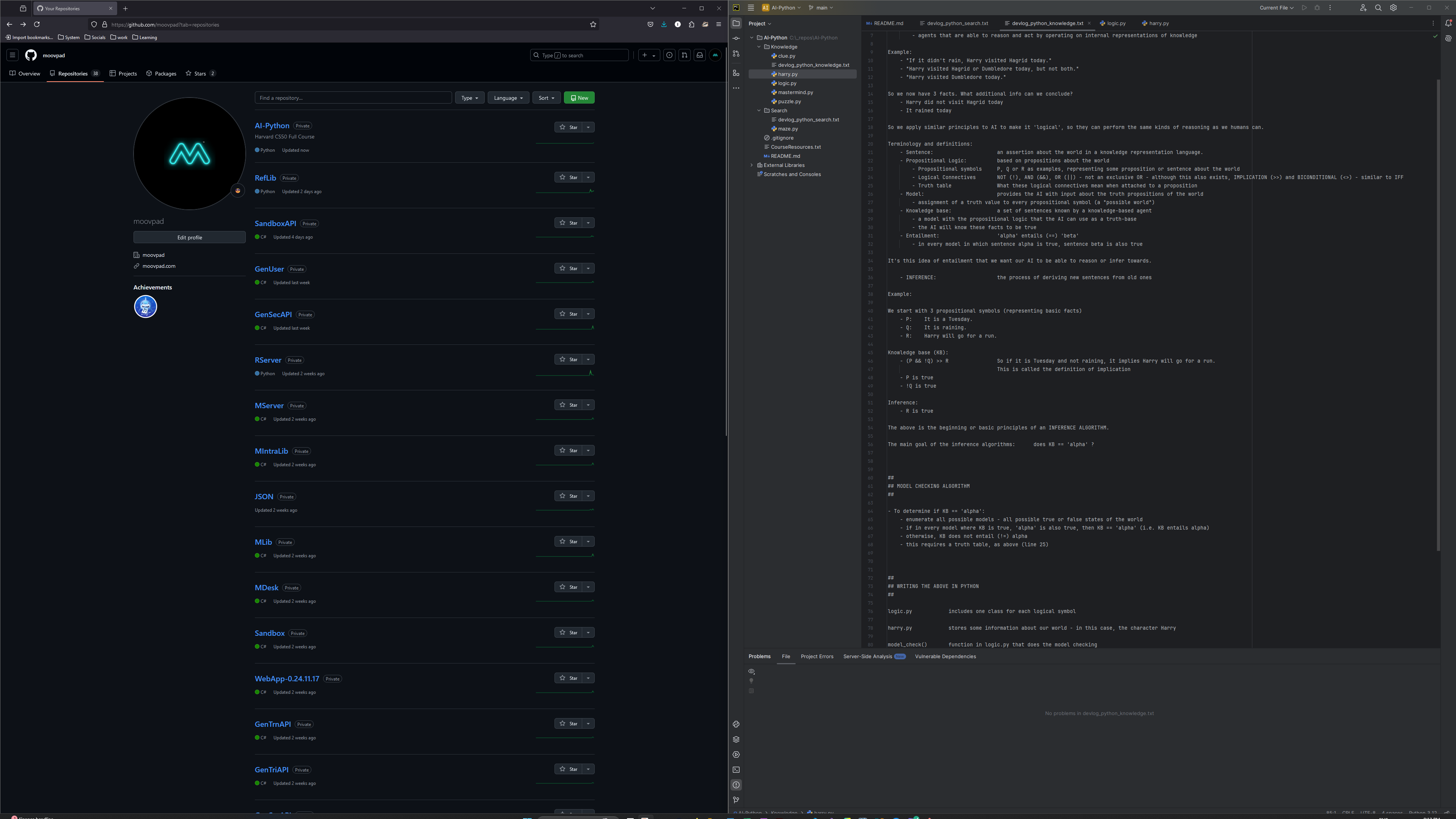Open GitHub pull requests icon in header

point(685,55)
